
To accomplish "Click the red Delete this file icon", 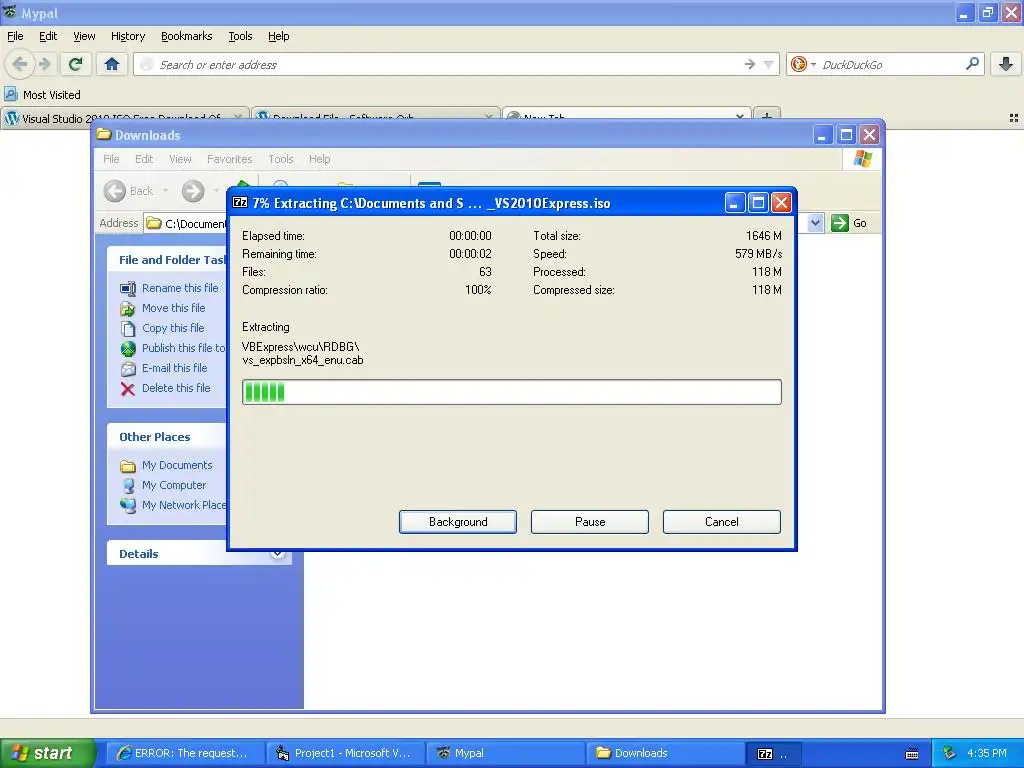I will (128, 389).
